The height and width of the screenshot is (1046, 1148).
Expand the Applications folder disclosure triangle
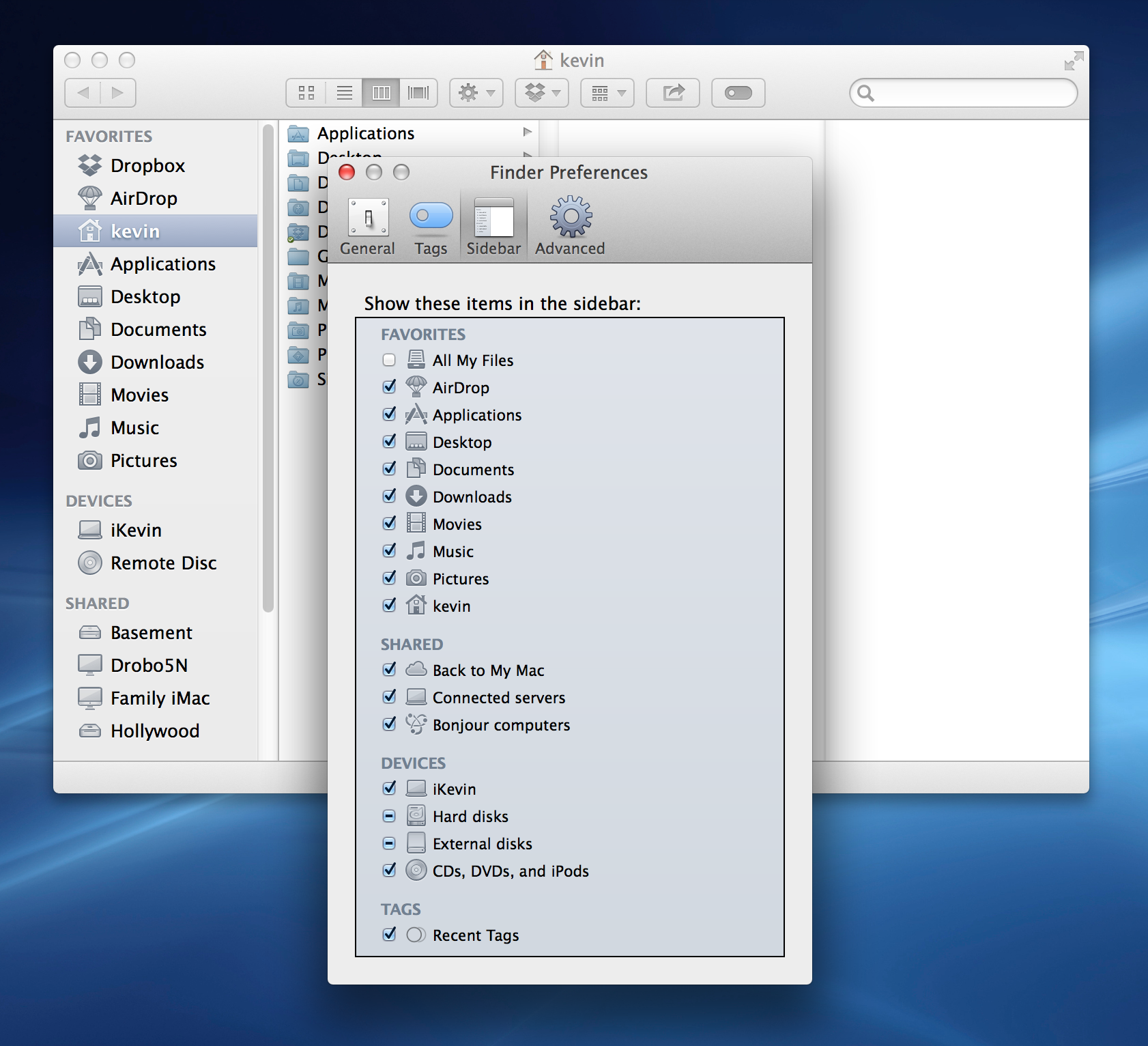(526, 132)
